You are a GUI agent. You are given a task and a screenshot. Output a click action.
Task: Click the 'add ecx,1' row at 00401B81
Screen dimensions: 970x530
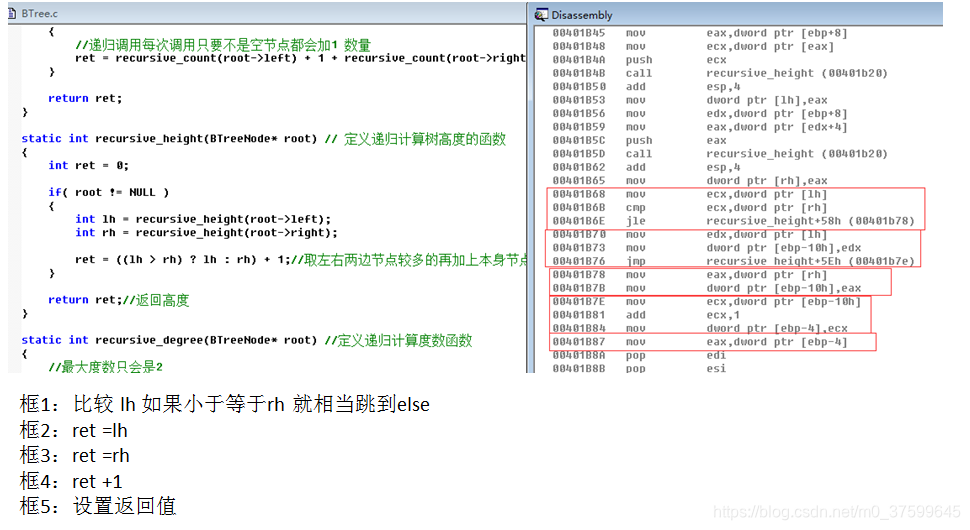click(x=646, y=315)
